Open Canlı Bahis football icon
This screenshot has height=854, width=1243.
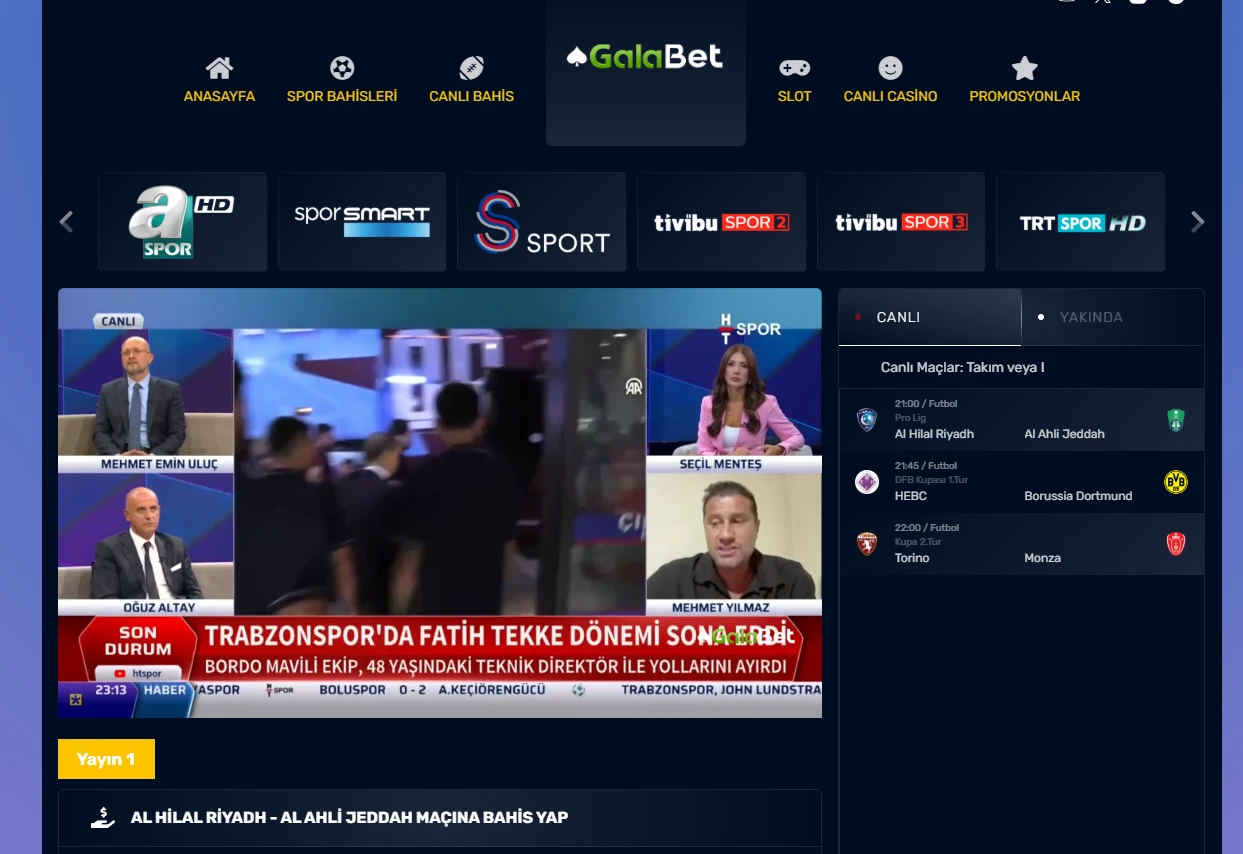coord(472,68)
